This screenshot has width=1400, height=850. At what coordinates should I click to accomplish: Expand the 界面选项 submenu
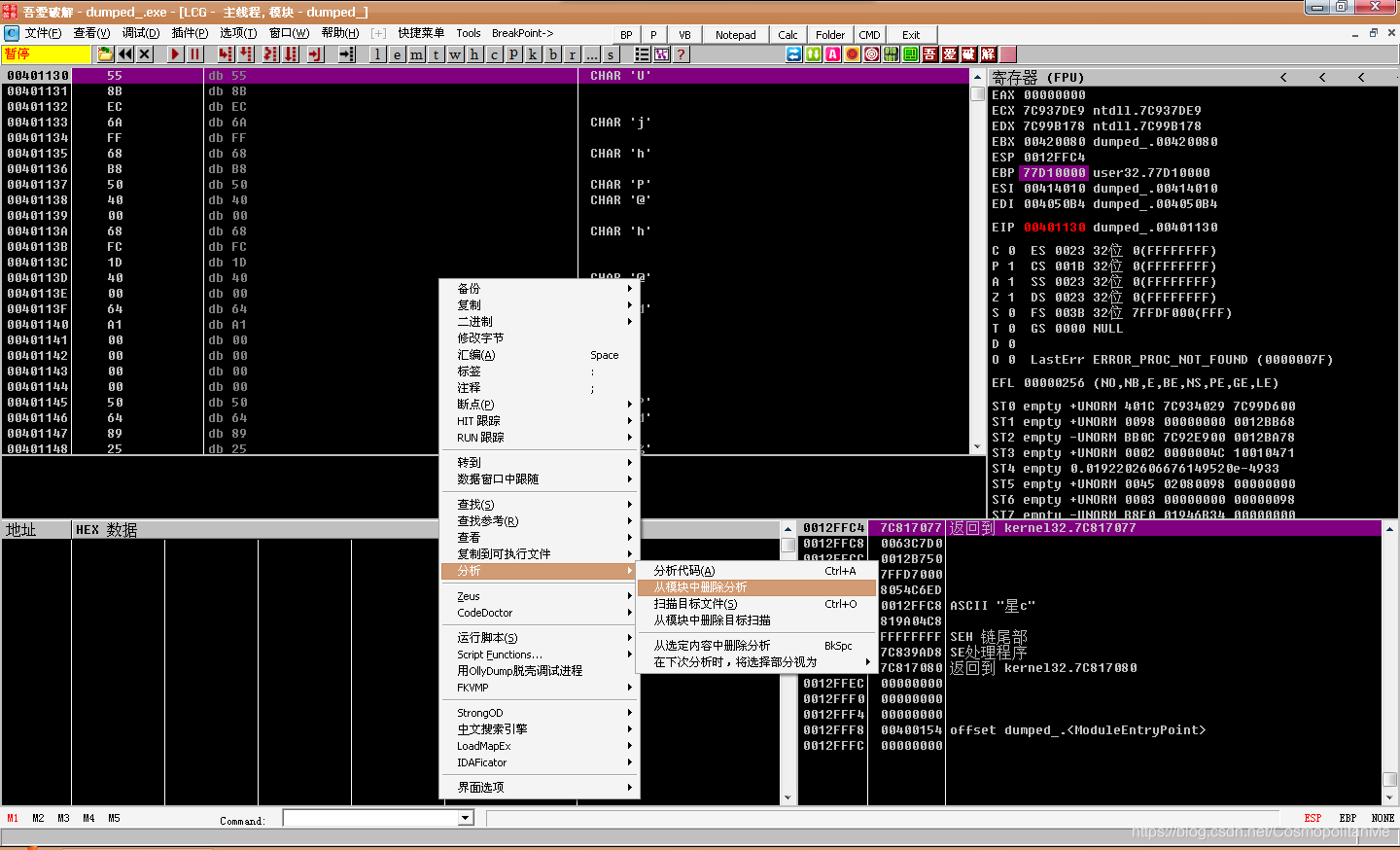540,788
